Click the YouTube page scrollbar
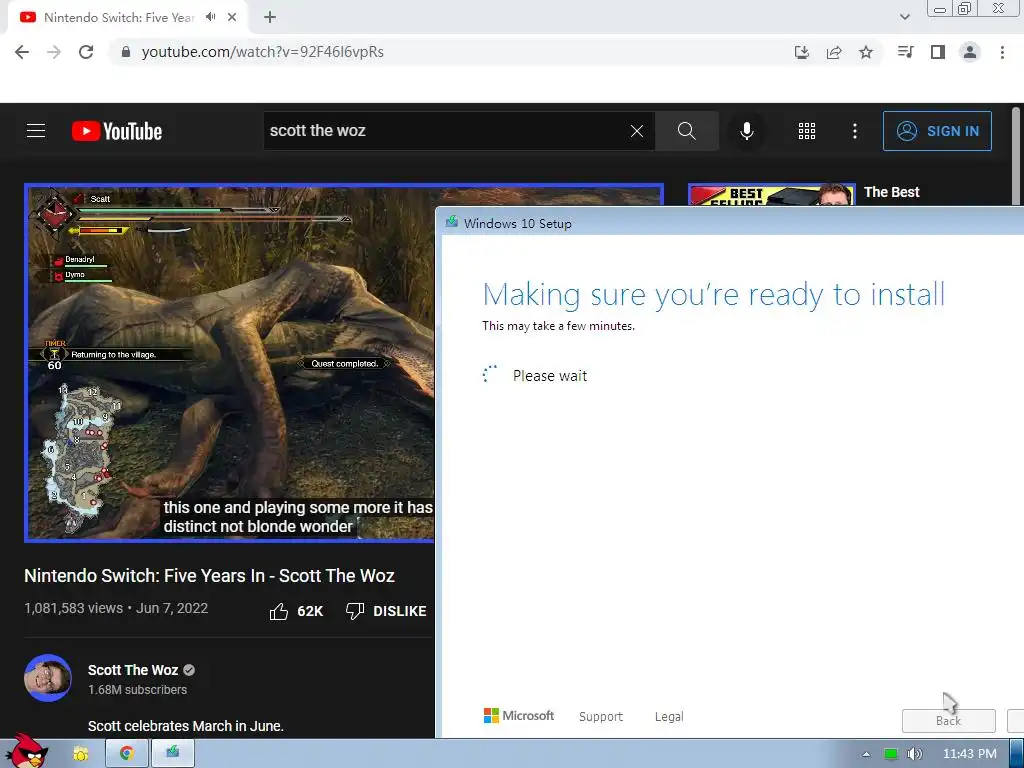This screenshot has height=768, width=1024. (x=1016, y=157)
